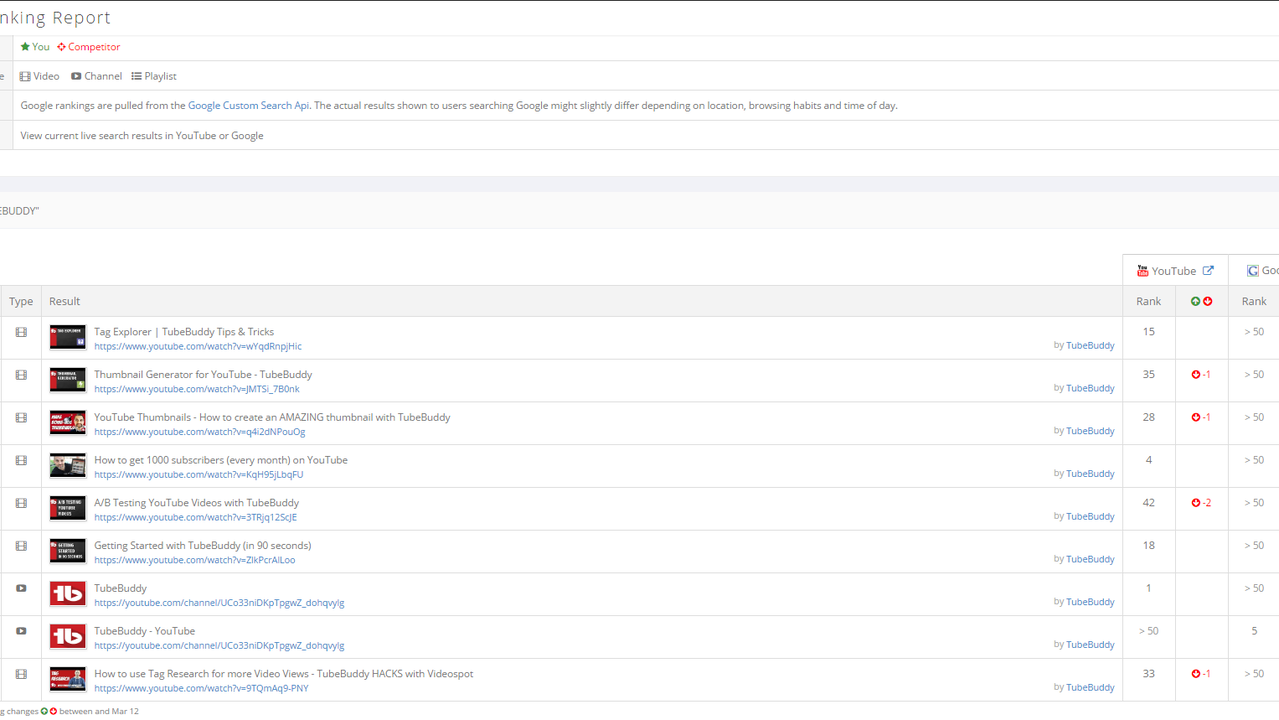
Task: Toggle the Channel type filter
Action: point(96,76)
